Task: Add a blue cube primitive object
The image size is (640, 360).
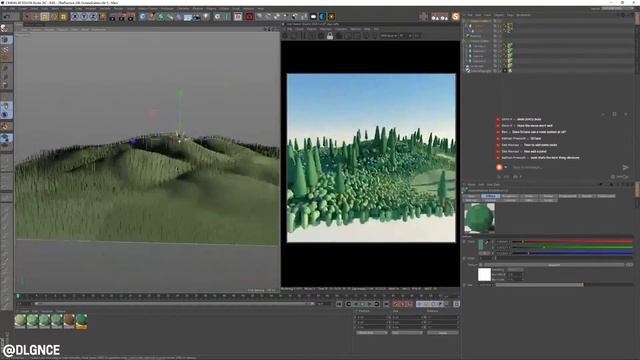Action: [142, 17]
